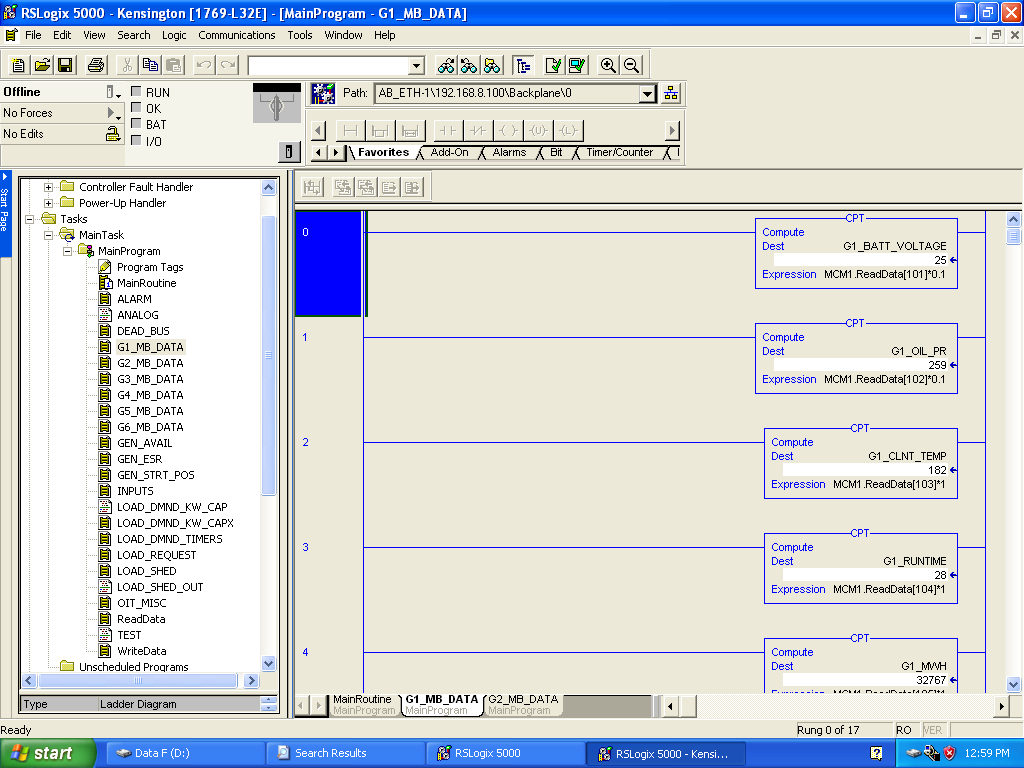
Task: Click the Open file toolbar icon
Action: (x=42, y=65)
